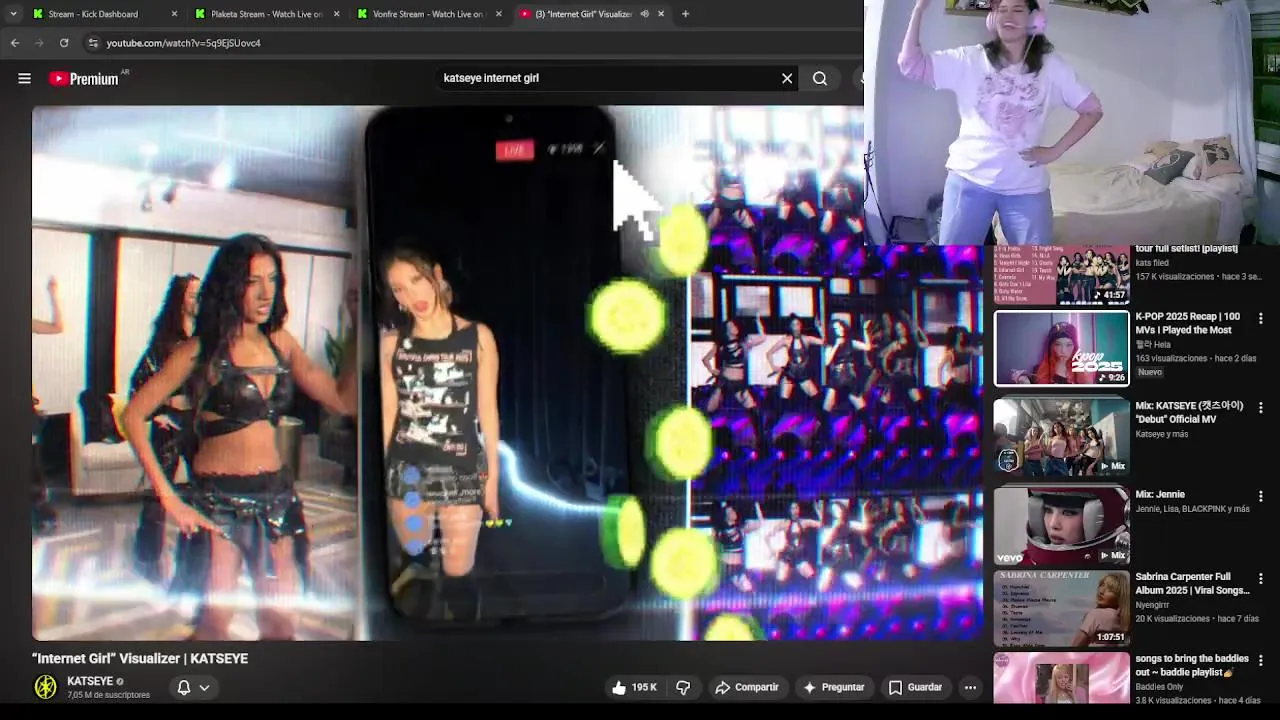Click Sabrina Carpenter Full Album 2025 title
The image size is (1280, 720).
(x=1193, y=583)
